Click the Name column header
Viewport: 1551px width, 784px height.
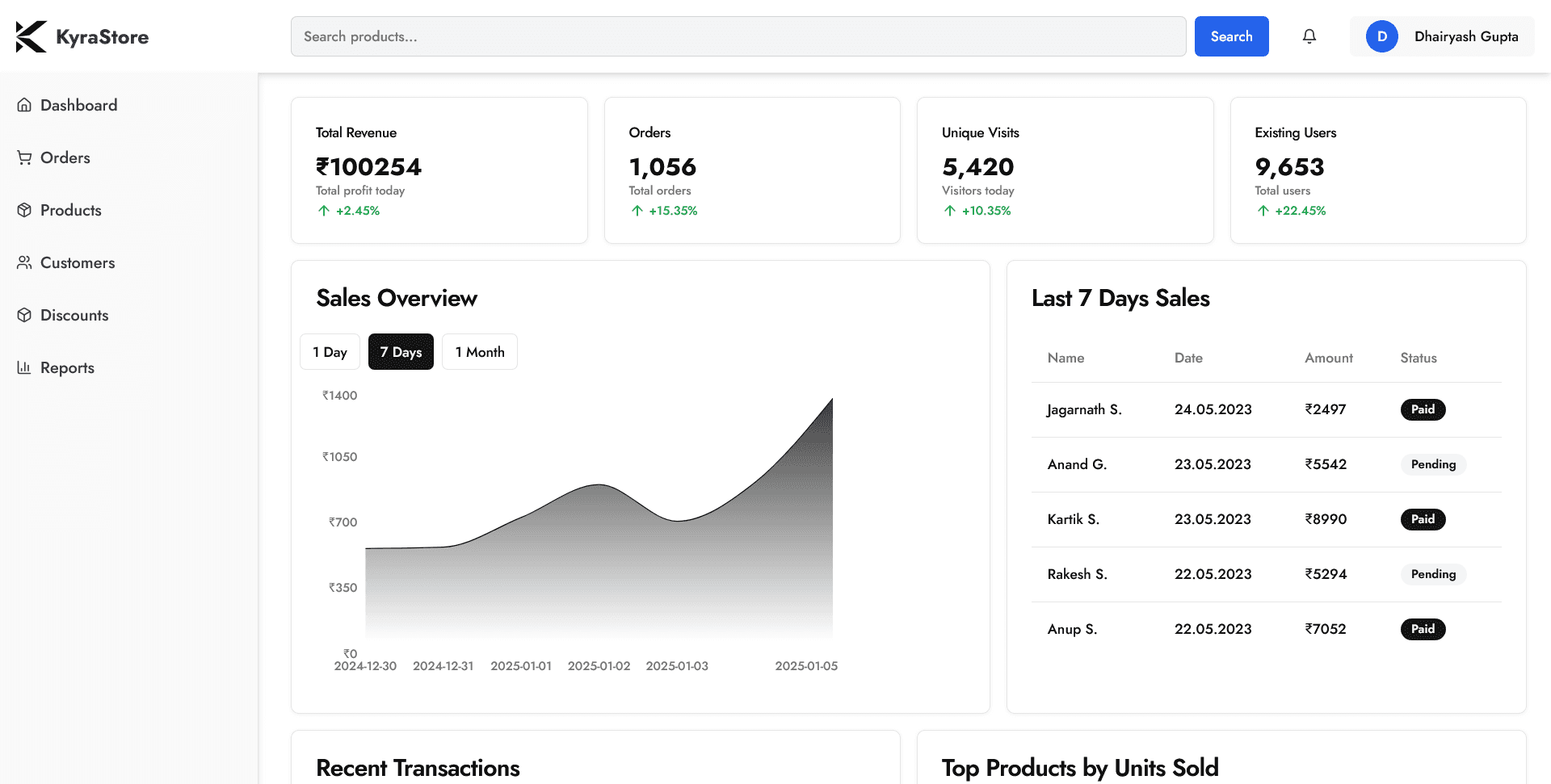(1066, 358)
